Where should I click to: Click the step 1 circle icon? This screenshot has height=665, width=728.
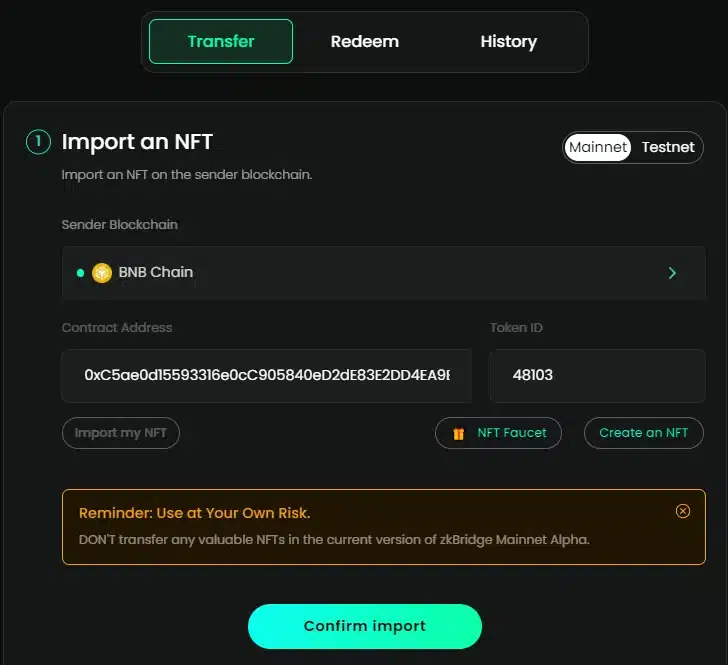pos(38,142)
